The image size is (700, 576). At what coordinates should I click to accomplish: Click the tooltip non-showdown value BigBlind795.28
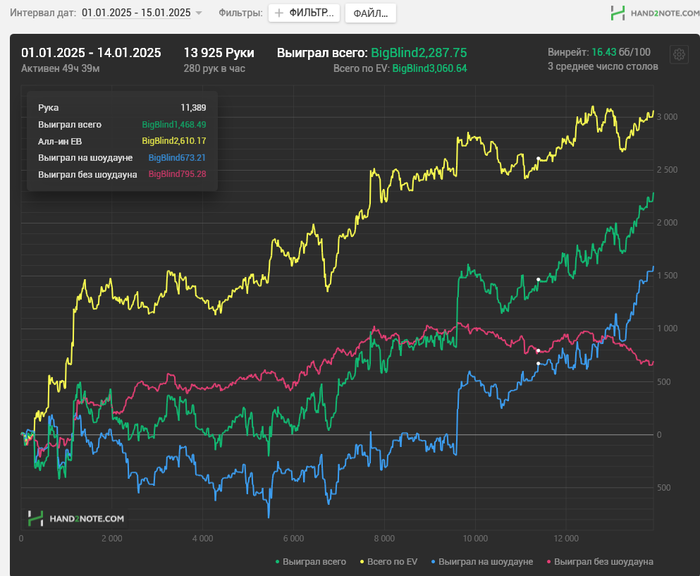(177, 174)
